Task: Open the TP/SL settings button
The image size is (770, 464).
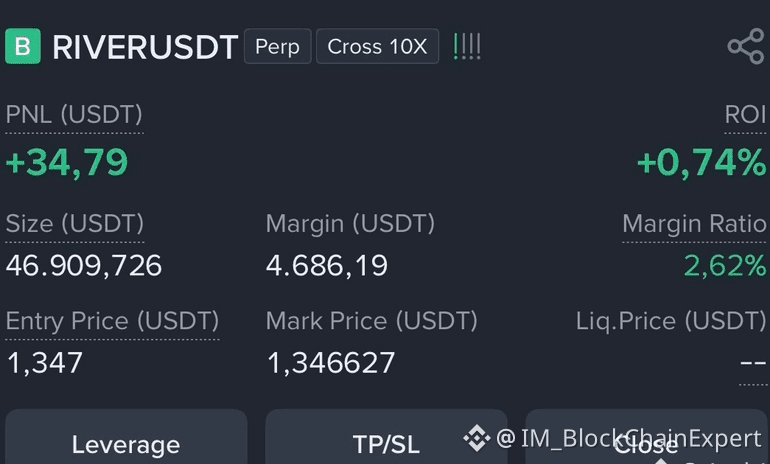Action: click(x=386, y=437)
